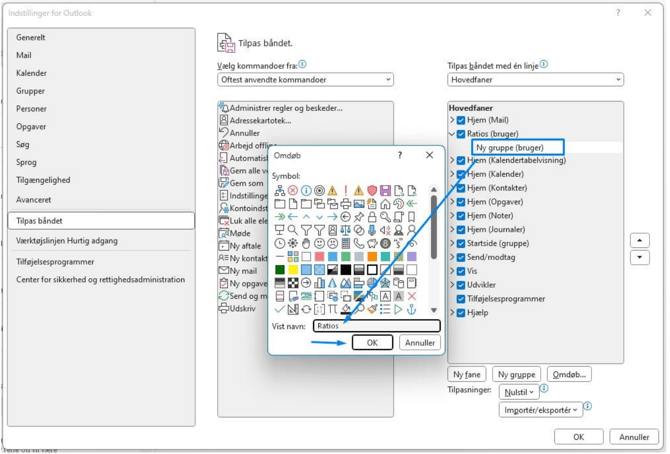The image size is (670, 454).
Task: Pick the org chart hierarchy symbol
Action: tap(280, 190)
